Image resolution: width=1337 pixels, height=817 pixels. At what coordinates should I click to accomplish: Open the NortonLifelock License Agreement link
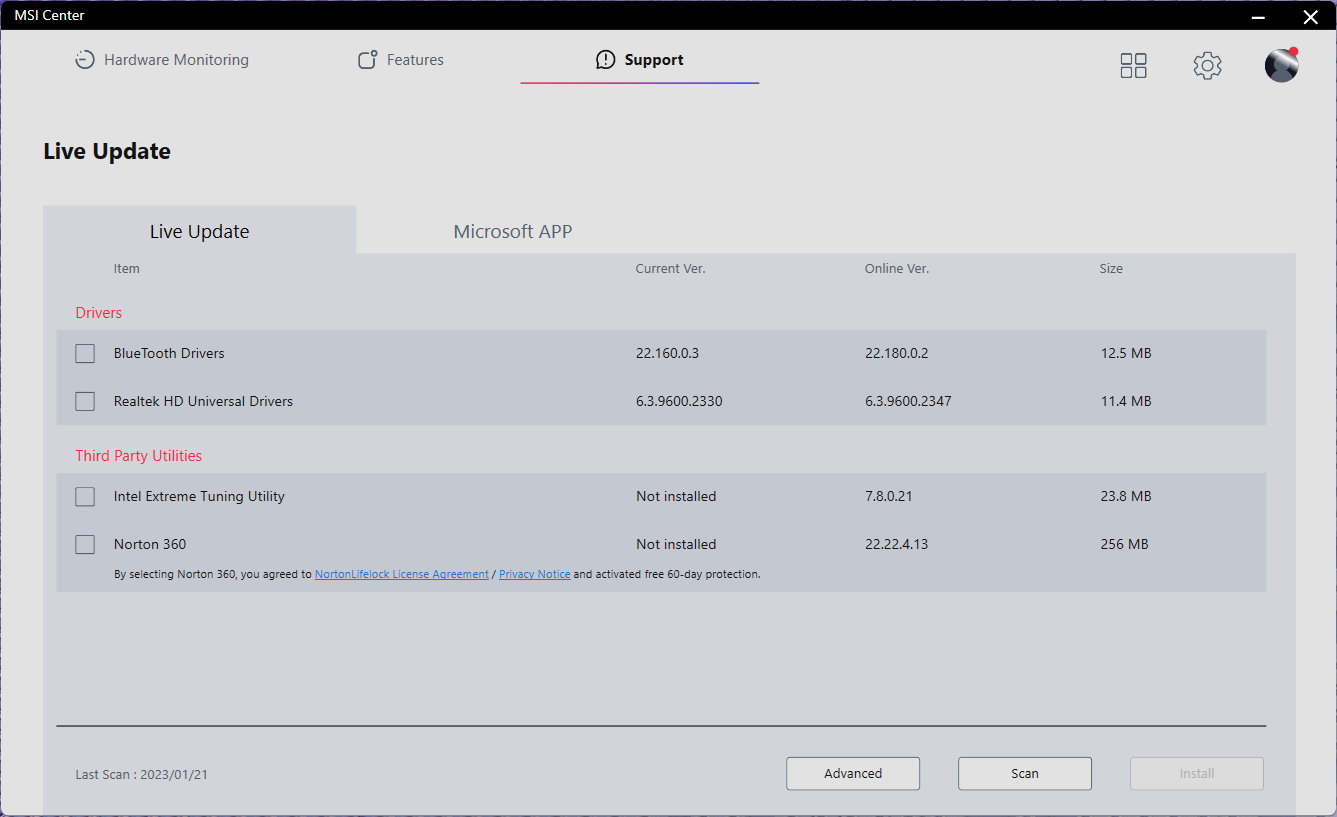point(401,573)
